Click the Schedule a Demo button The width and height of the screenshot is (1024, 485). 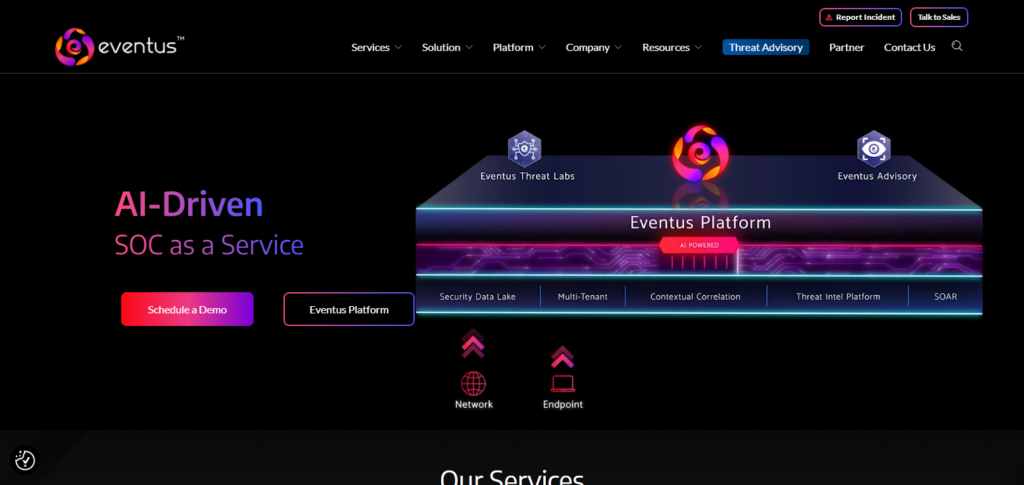tap(187, 309)
